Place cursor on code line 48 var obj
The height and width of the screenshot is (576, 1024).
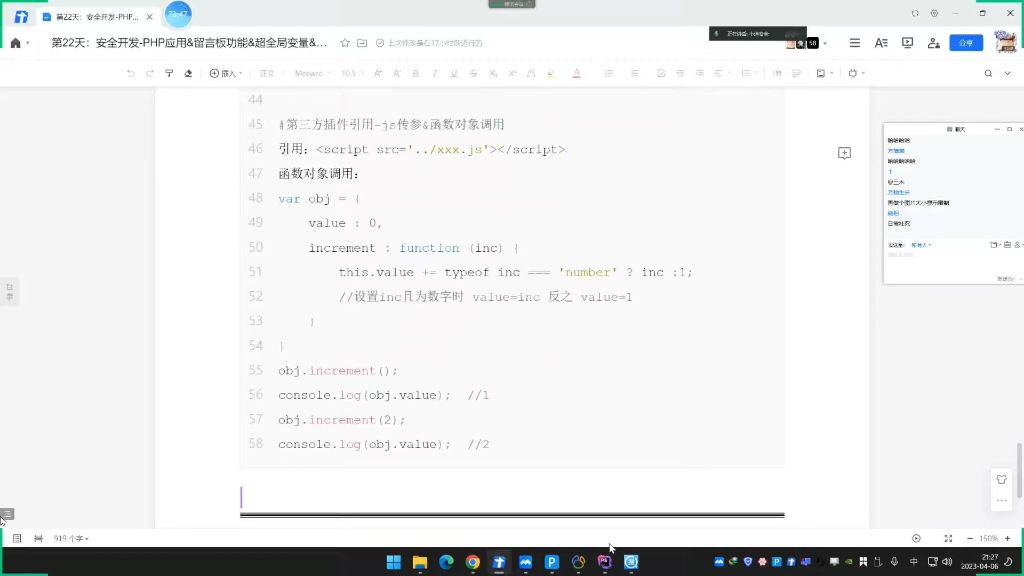click(319, 199)
